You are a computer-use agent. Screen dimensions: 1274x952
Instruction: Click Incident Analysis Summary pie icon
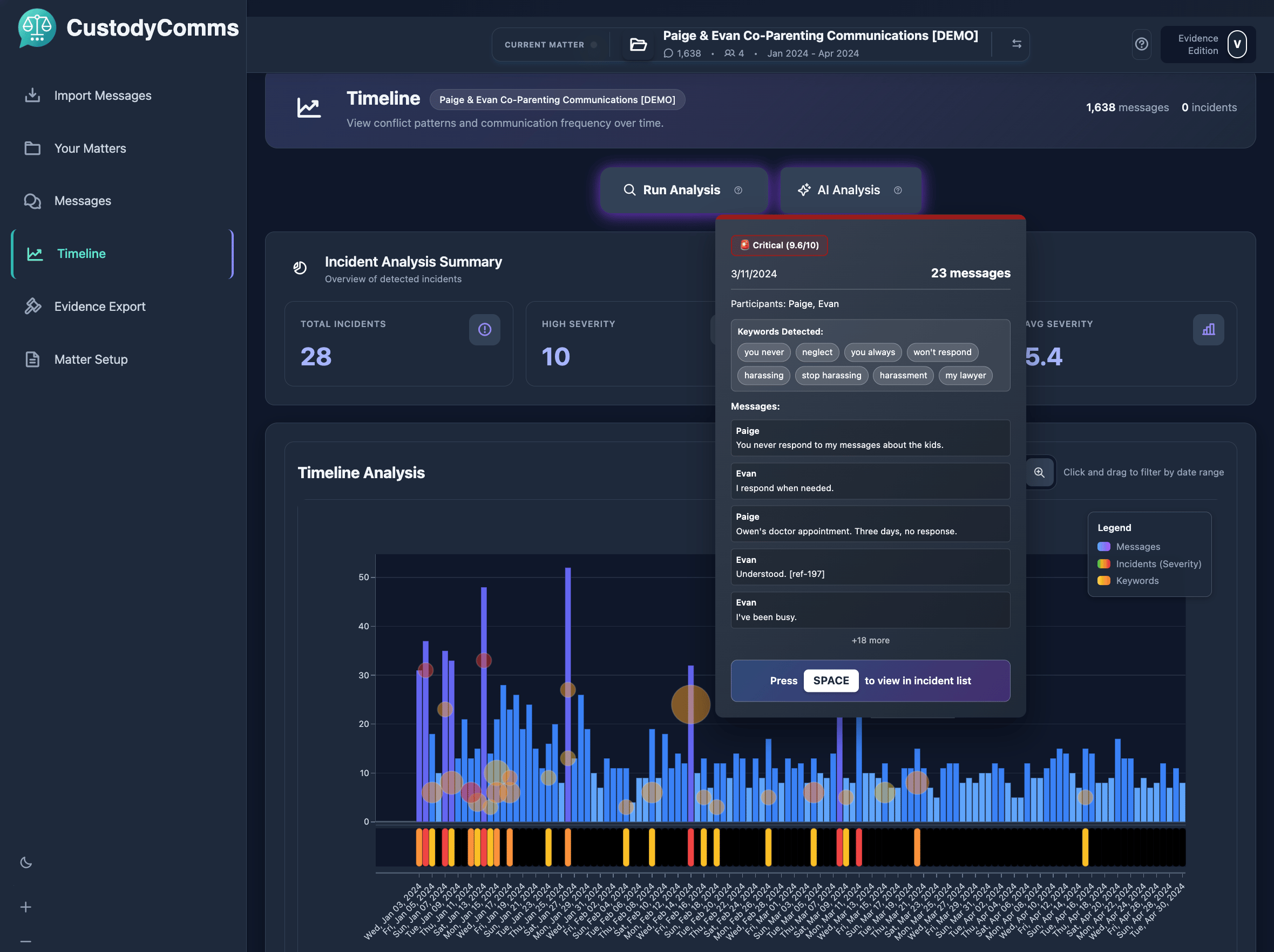click(x=300, y=268)
